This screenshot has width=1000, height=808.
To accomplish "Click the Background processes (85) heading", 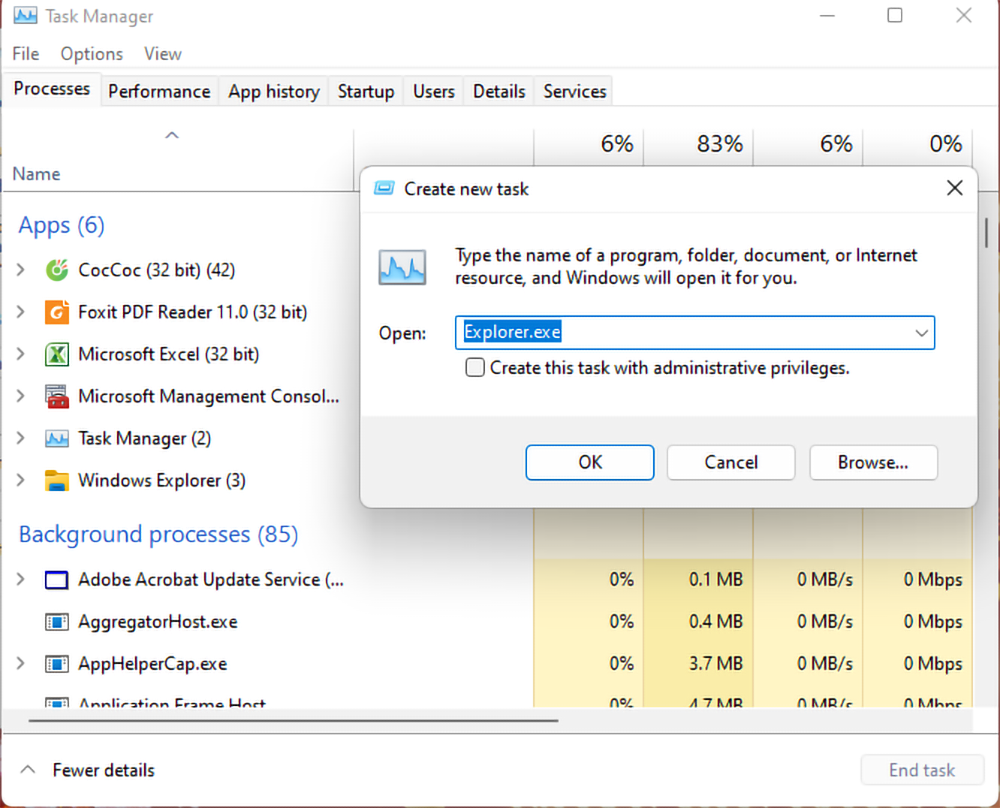I will 158,534.
